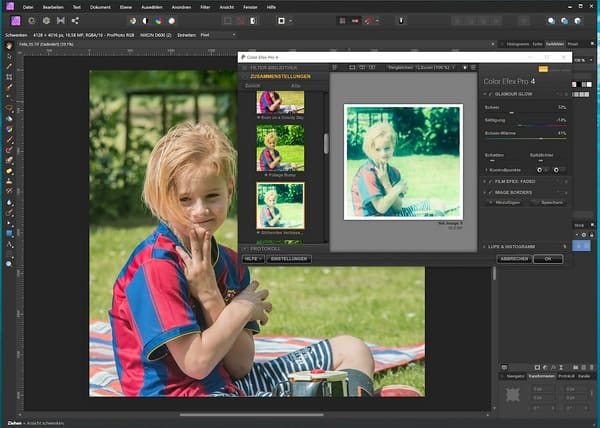This screenshot has width=600, height=428.
Task: Select the Move tool arrow
Action: [x=9, y=56]
